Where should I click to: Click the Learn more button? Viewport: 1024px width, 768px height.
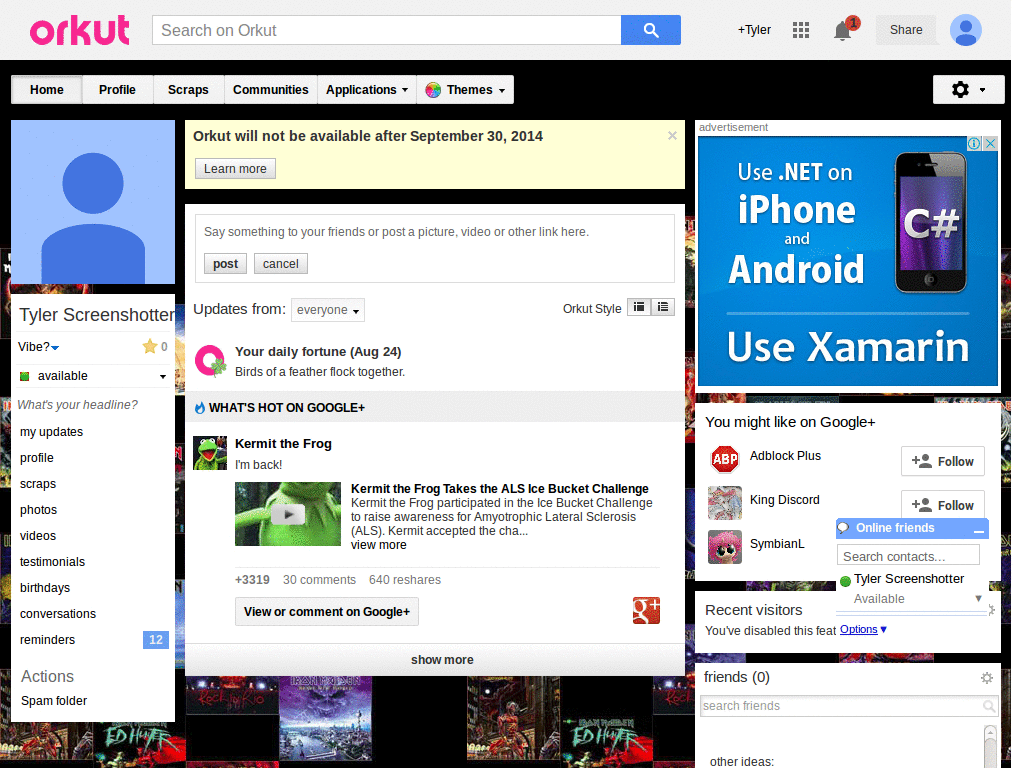coord(235,168)
